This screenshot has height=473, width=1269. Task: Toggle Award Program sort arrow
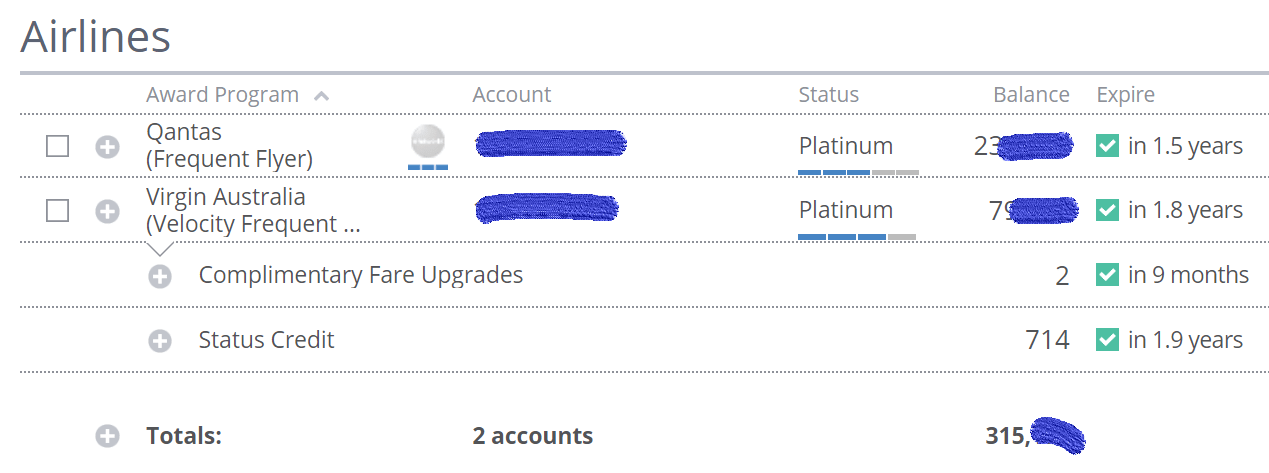pyautogui.click(x=321, y=96)
